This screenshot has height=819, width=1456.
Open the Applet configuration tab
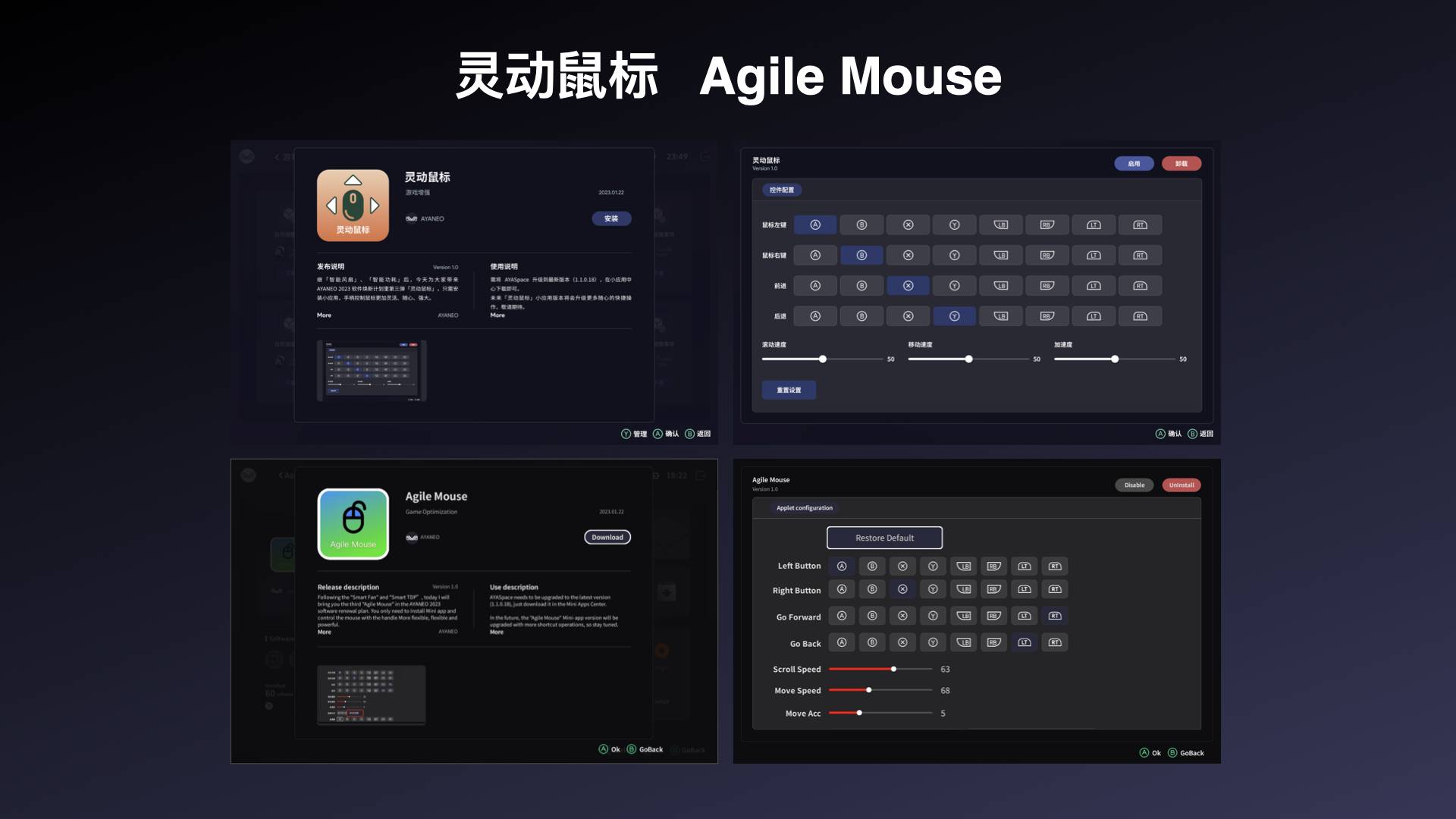[x=805, y=508]
